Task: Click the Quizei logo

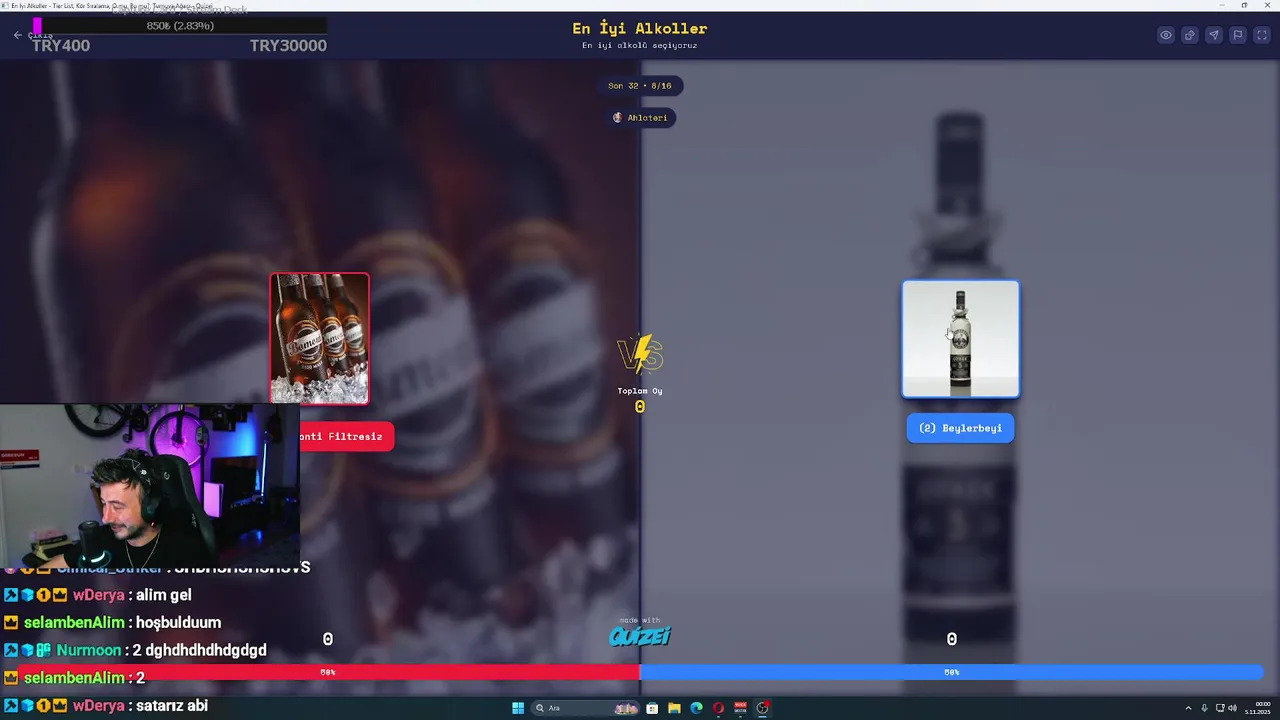Action: (640, 636)
